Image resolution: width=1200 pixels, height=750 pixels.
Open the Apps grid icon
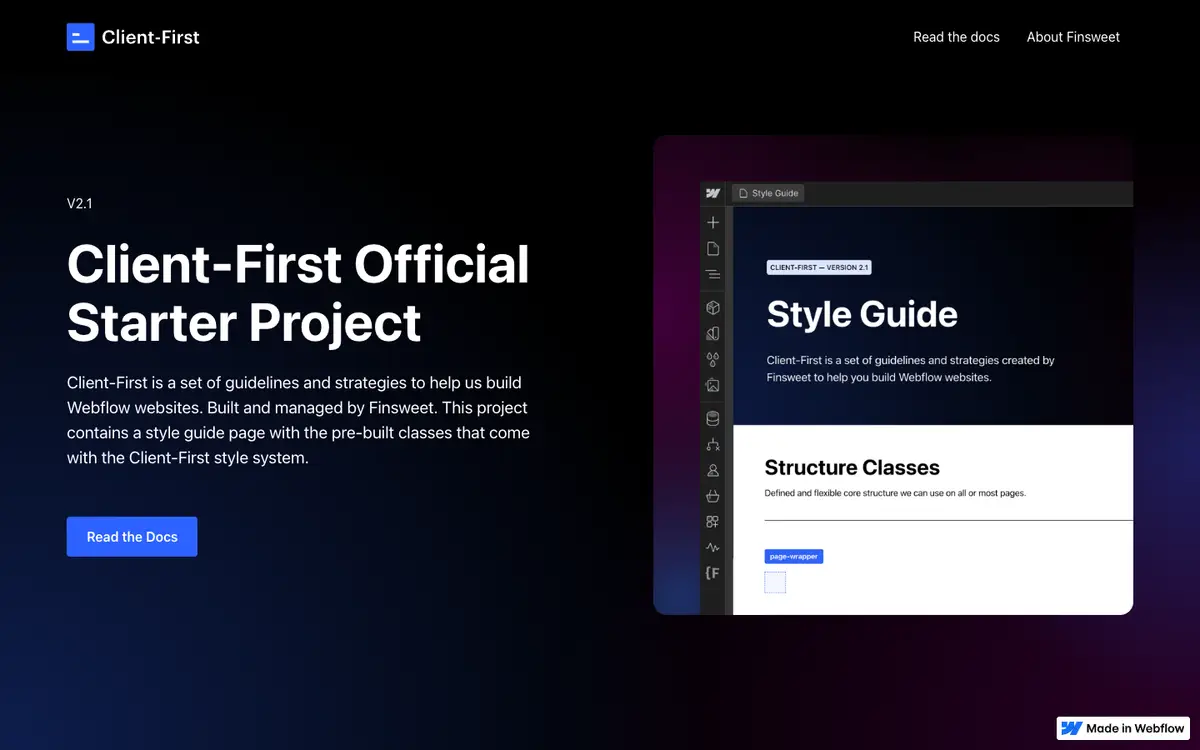[x=713, y=522]
